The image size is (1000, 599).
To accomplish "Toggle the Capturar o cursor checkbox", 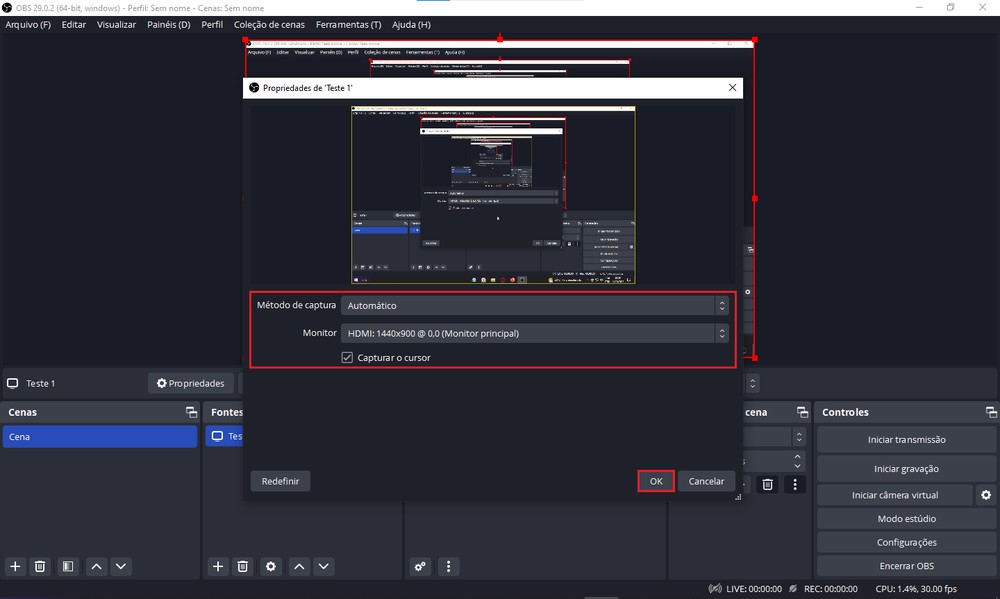I will 347,357.
